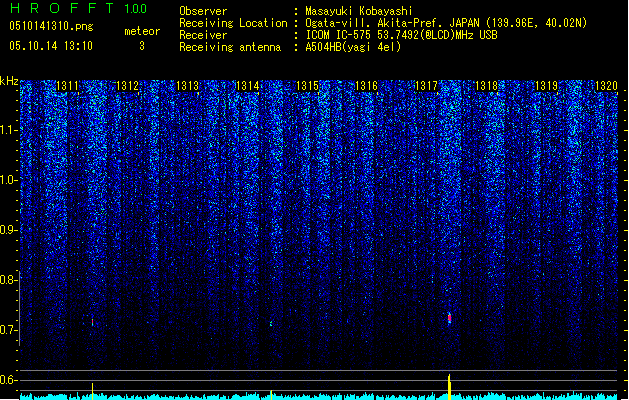Click the antenna text A504HB(yagi 4el)
The width and height of the screenshot is (629, 400).
tap(353, 47)
